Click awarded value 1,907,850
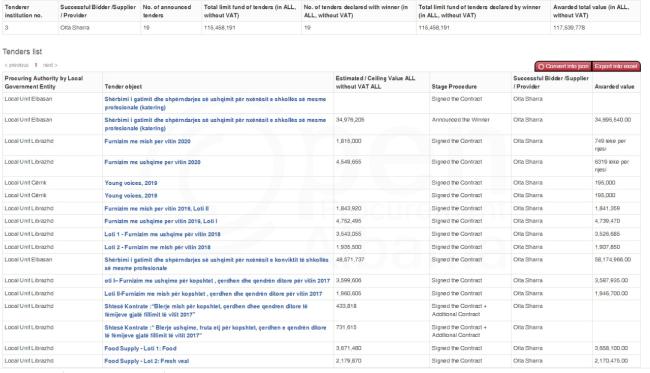 click(607, 247)
